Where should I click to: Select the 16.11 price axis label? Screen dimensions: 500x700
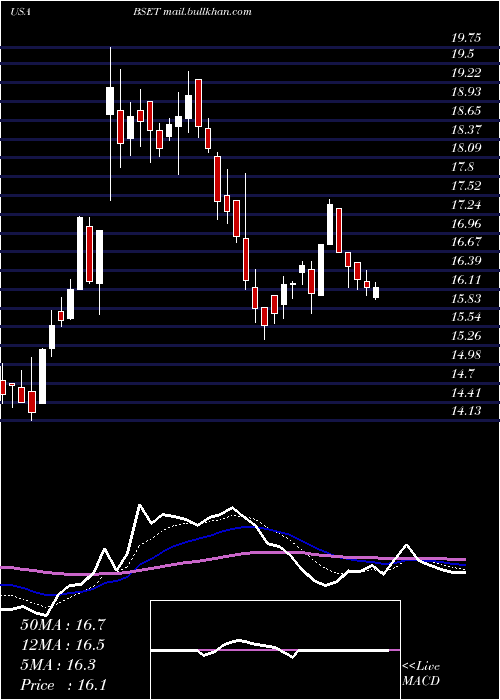466,279
